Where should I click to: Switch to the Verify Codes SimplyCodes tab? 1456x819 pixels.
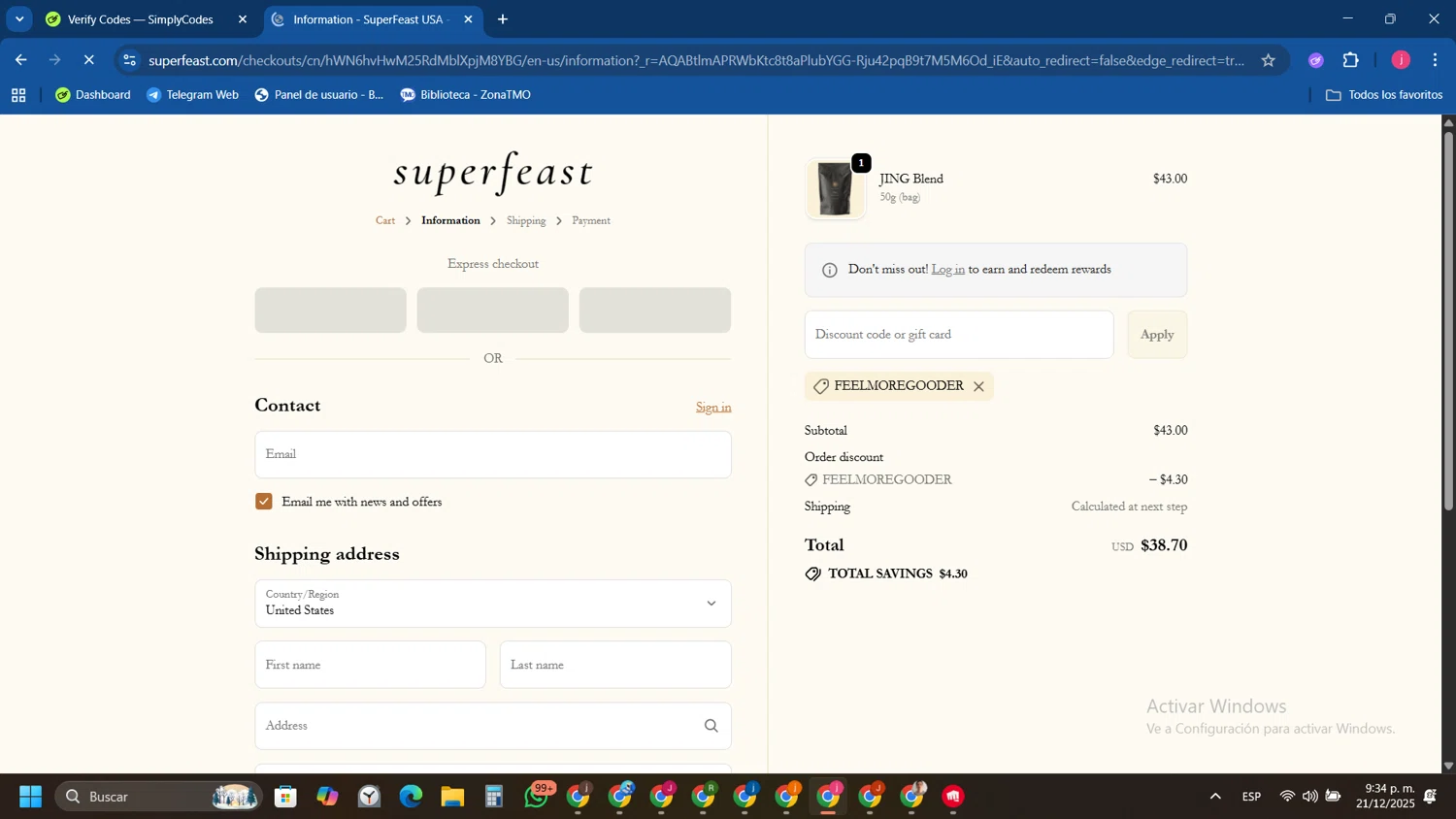click(x=141, y=19)
